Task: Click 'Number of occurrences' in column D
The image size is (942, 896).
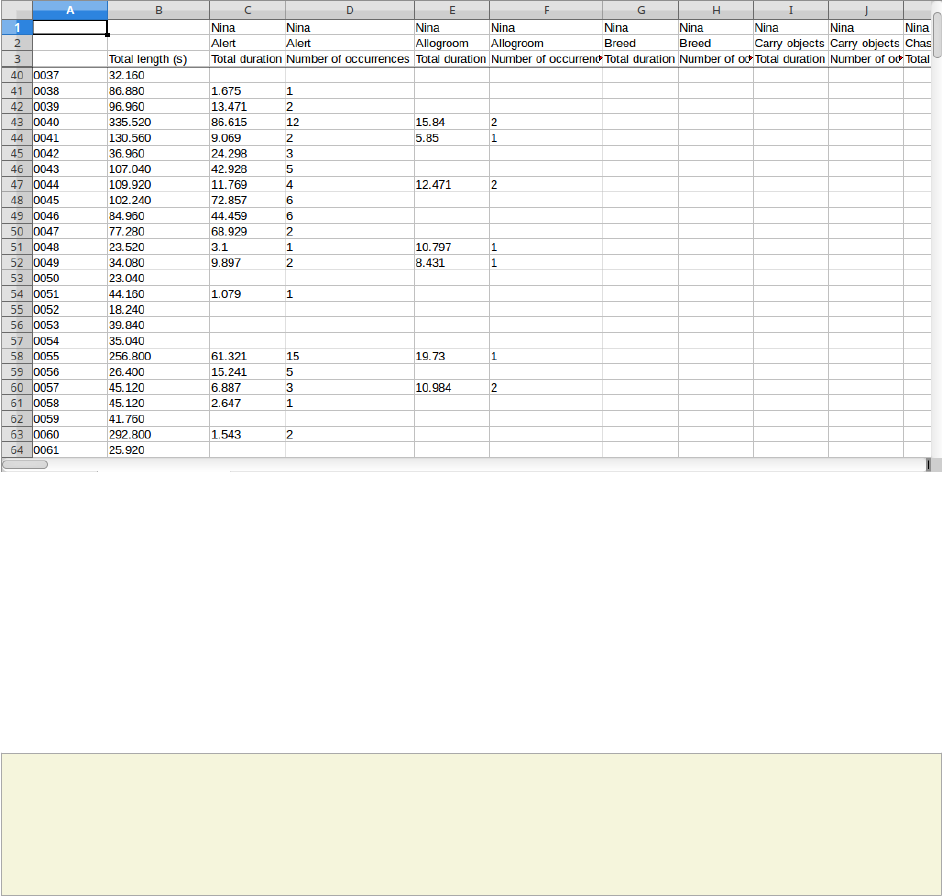Action: pyautogui.click(x=350, y=59)
